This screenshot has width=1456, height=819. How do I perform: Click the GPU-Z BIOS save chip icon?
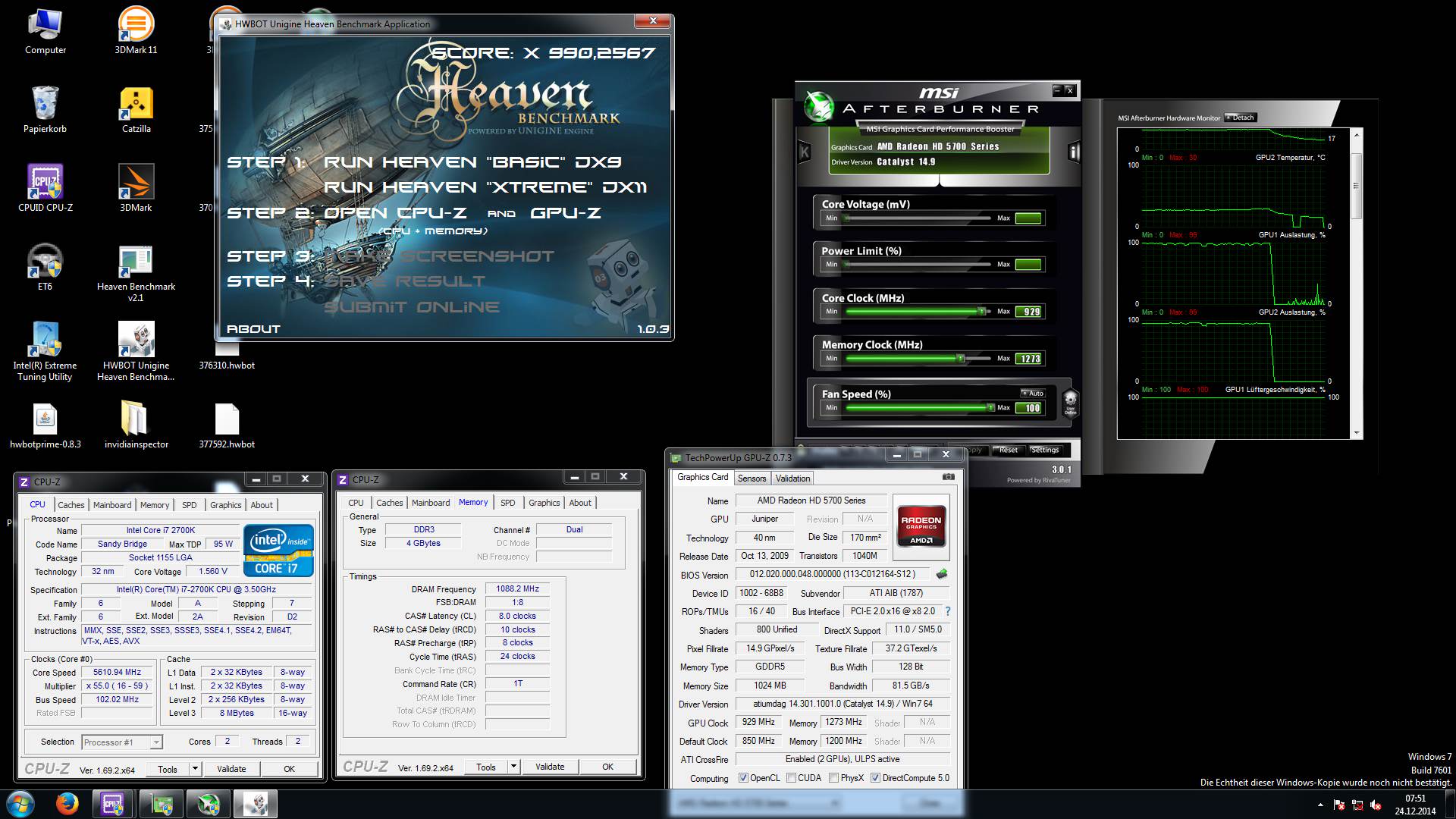click(x=942, y=574)
